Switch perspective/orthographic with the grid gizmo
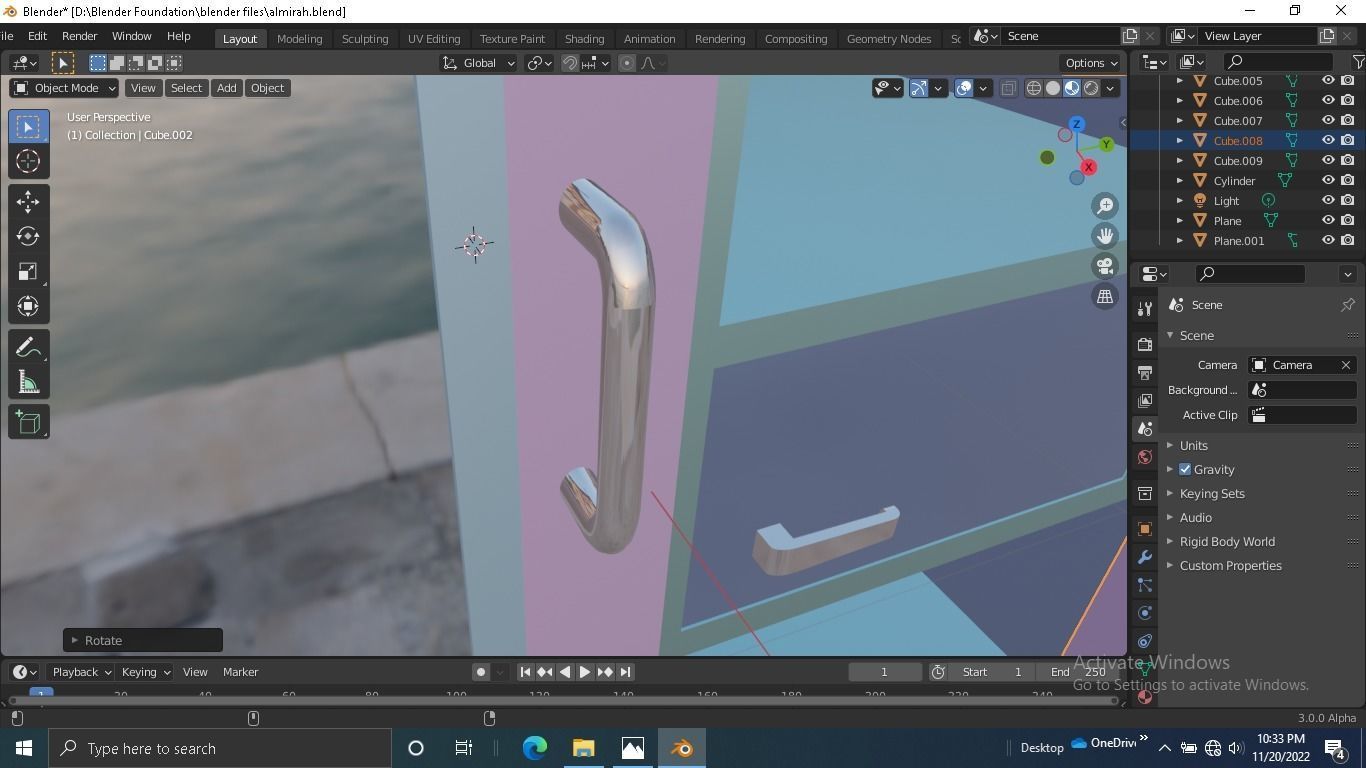 point(1105,296)
